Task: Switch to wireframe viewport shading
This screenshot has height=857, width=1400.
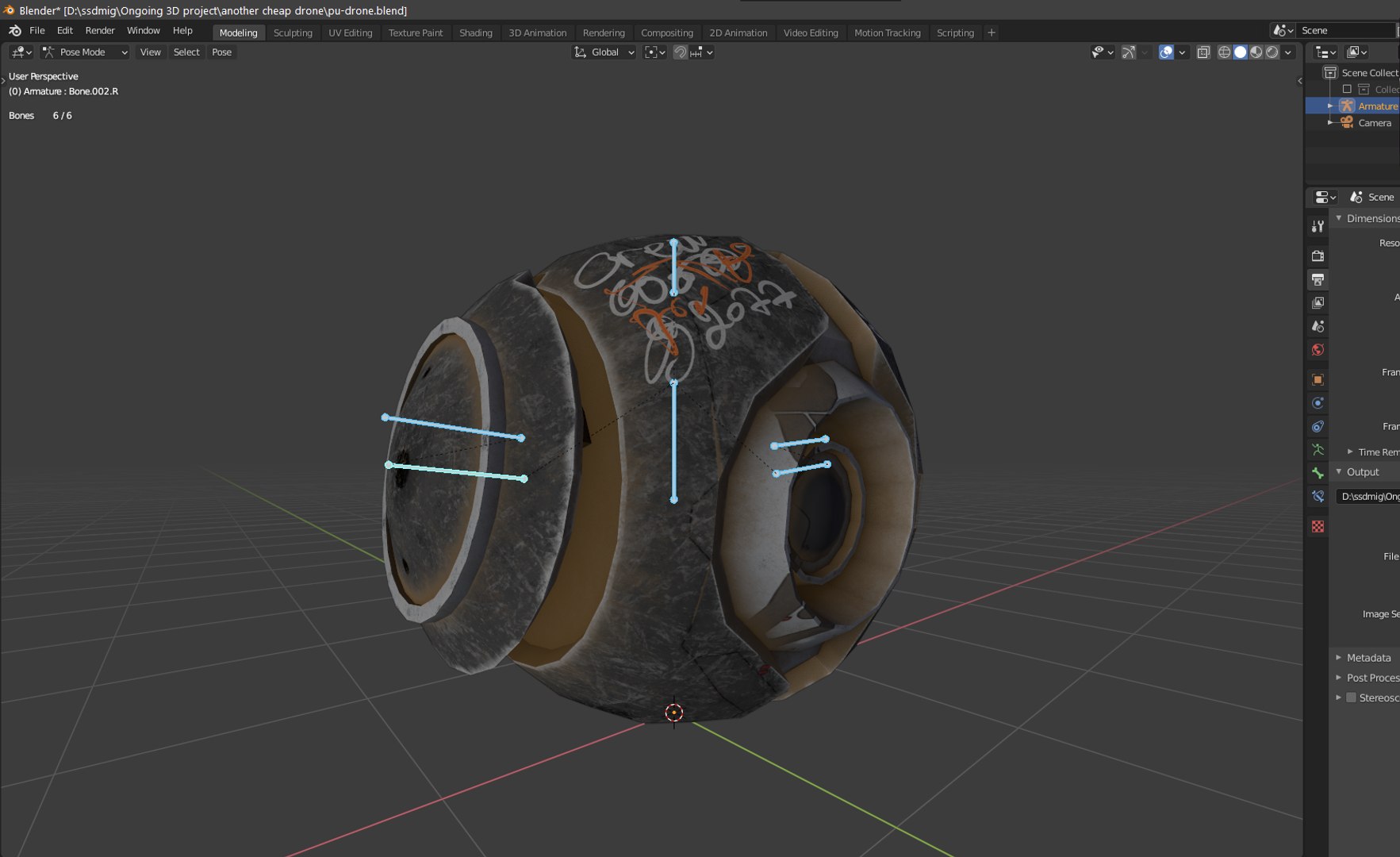Action: [x=1224, y=52]
